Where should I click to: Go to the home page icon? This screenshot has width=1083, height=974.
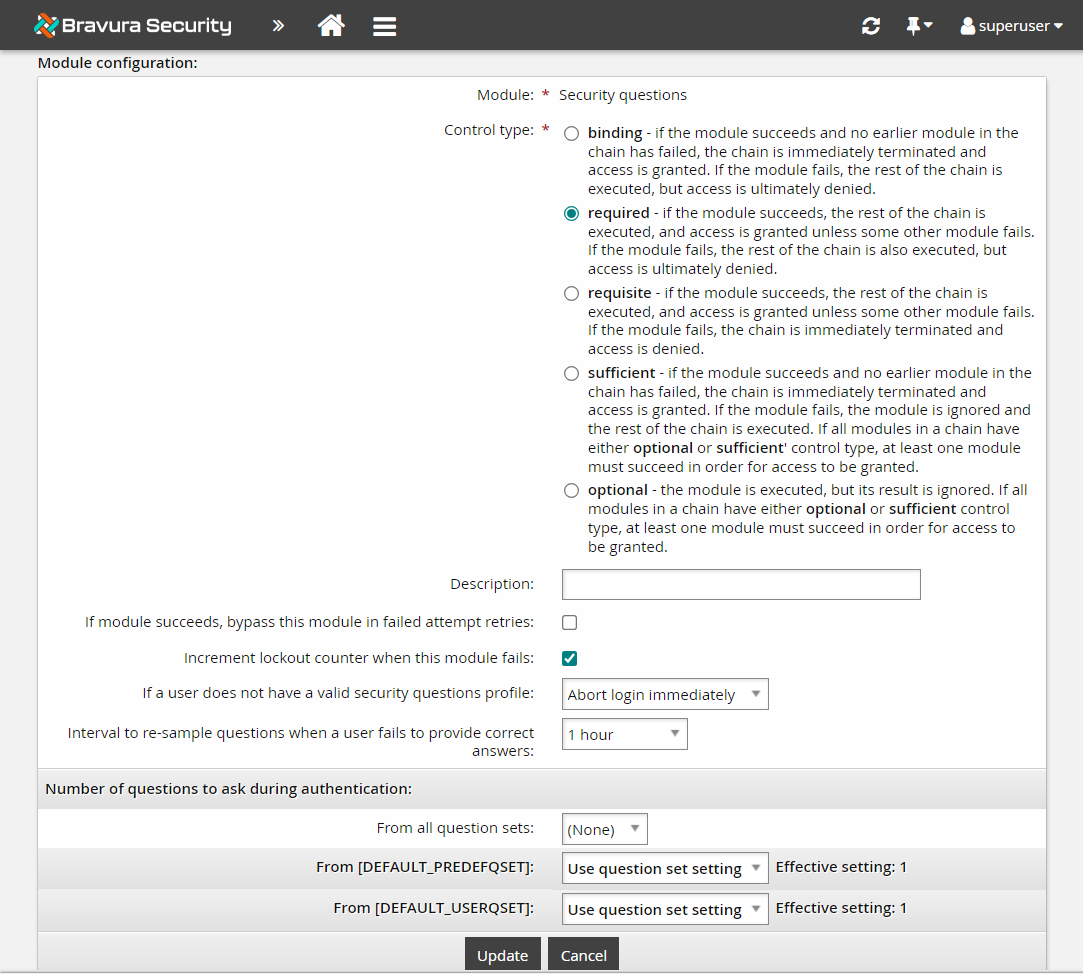(332, 25)
